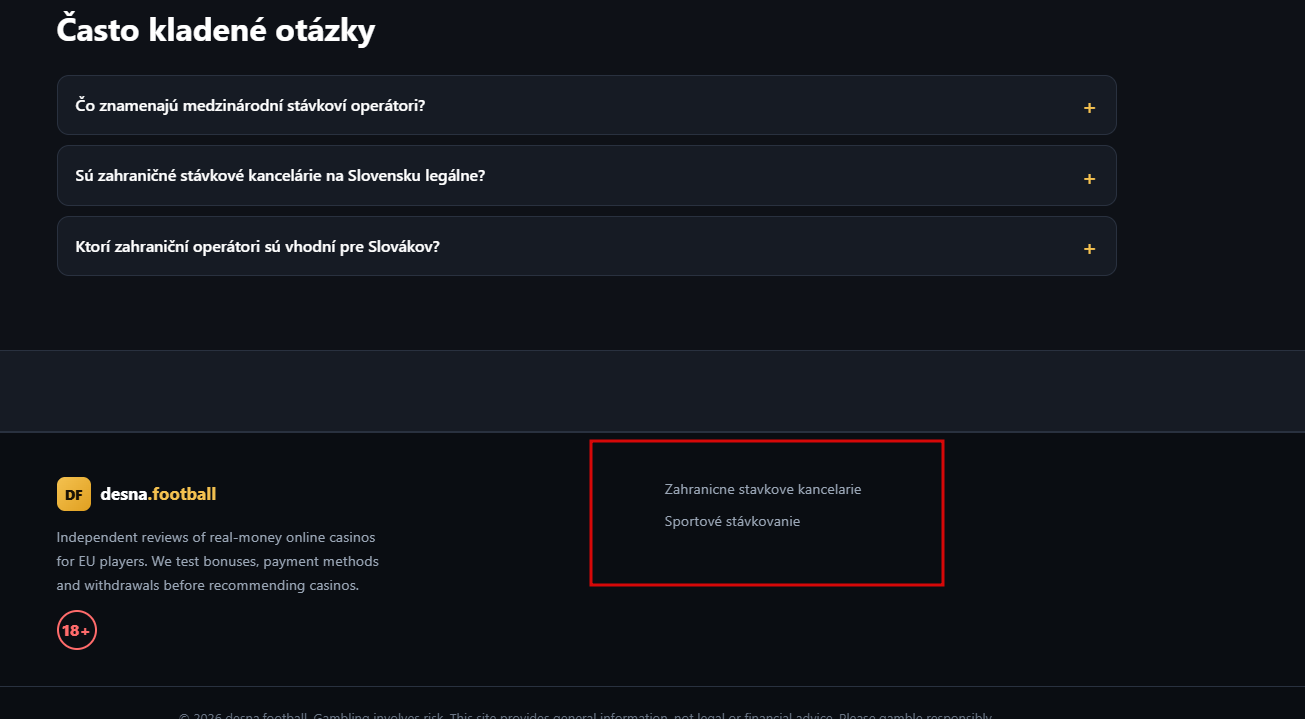The height and width of the screenshot is (719, 1305).
Task: Click the yellow '.football' part of the logo text
Action: coord(182,494)
